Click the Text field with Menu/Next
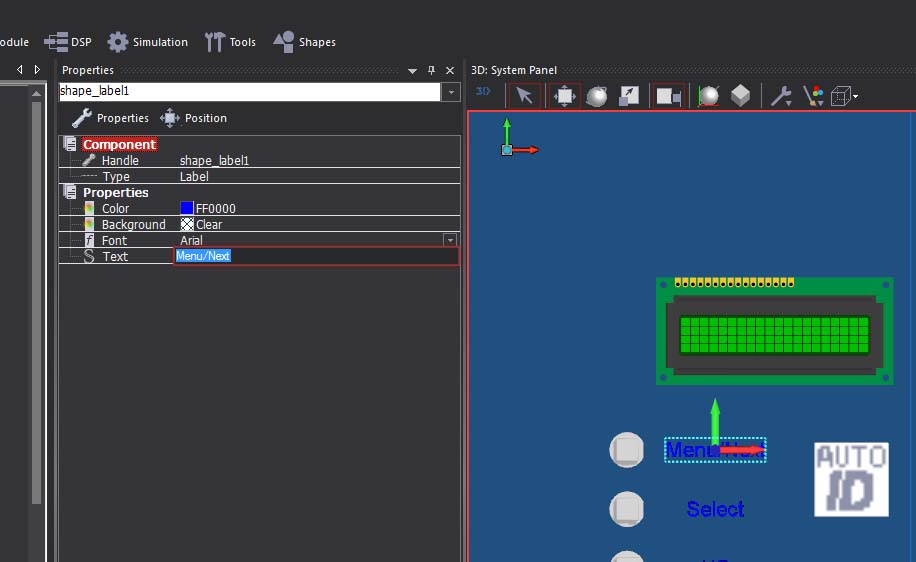Image resolution: width=916 pixels, height=562 pixels. (316, 256)
